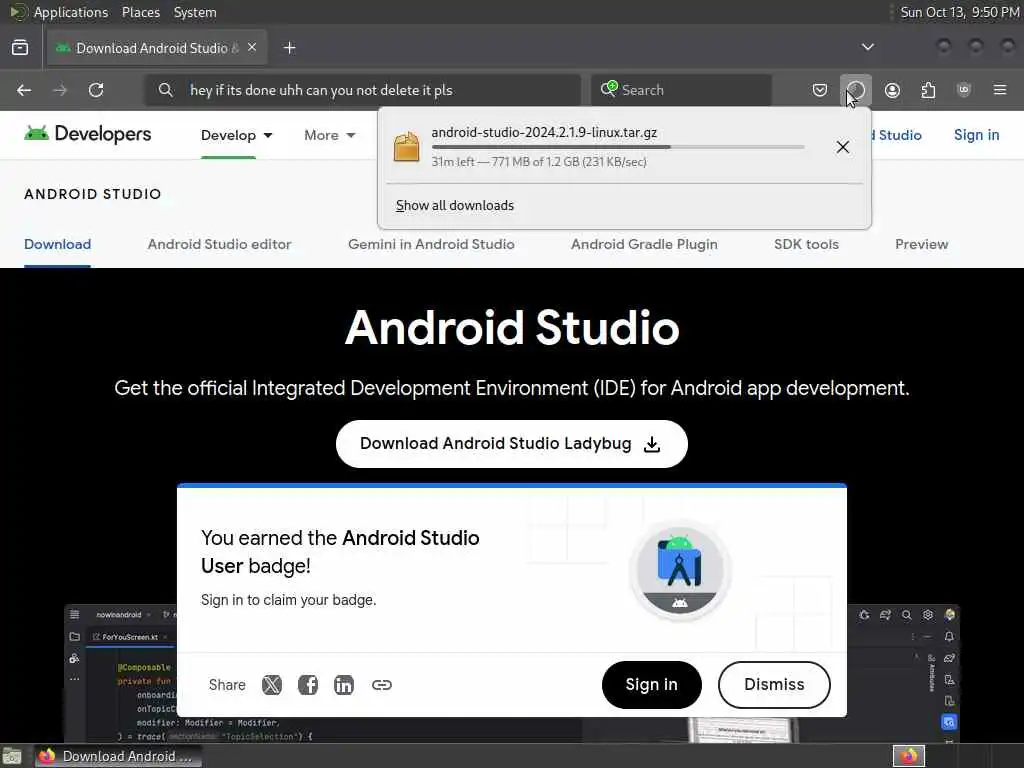
Task: Click the Firefox workspace icon in bottom panel
Action: [909, 756]
